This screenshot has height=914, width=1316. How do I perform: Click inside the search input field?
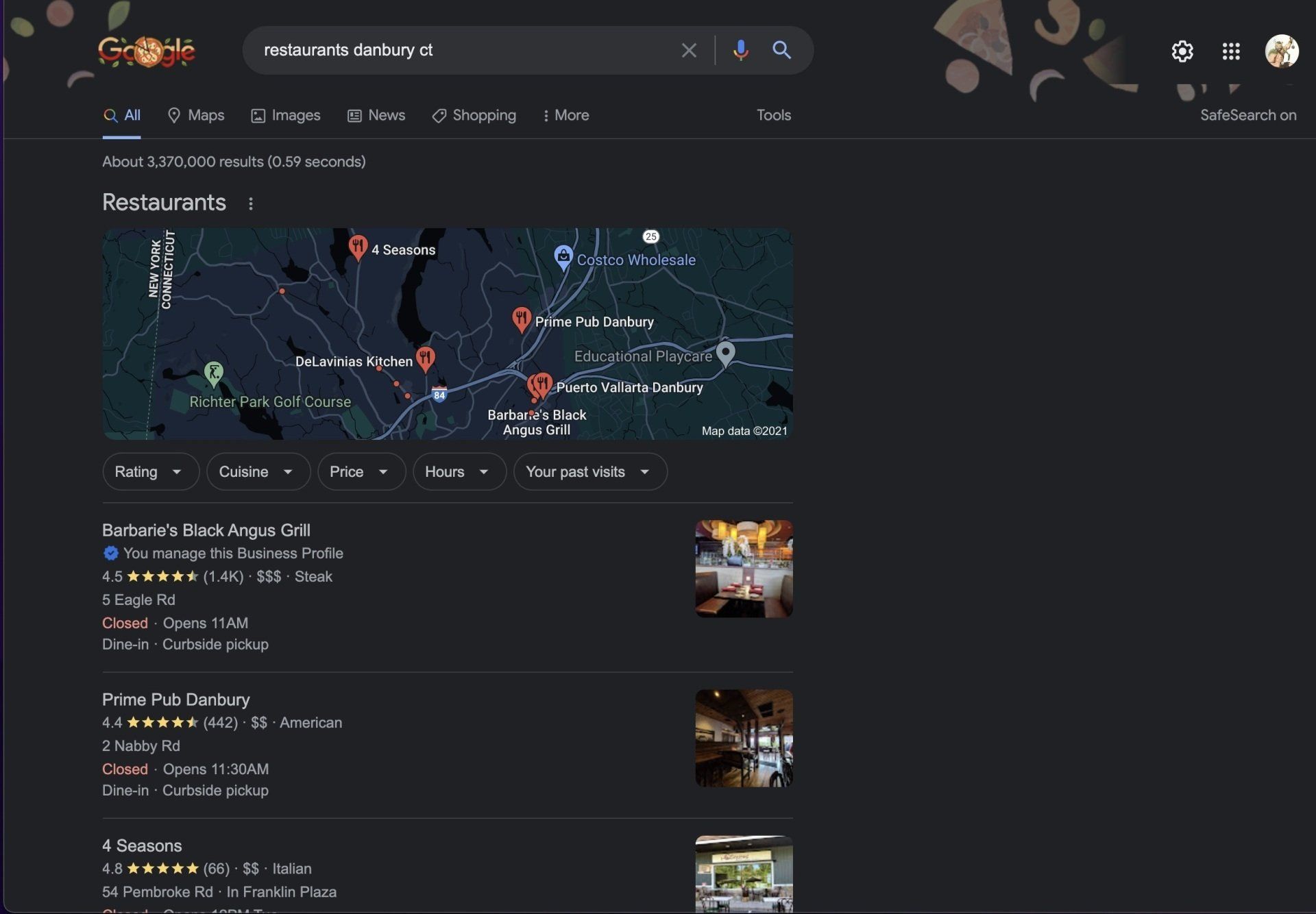pyautogui.click(x=466, y=50)
